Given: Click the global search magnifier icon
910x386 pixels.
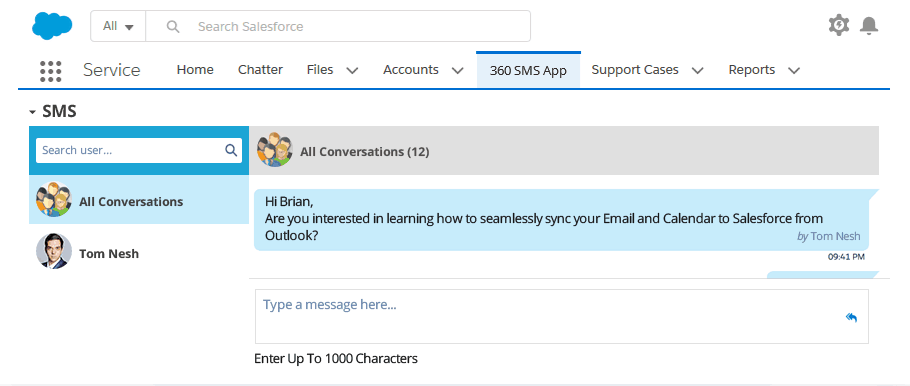Looking at the screenshot, I should click(x=173, y=27).
